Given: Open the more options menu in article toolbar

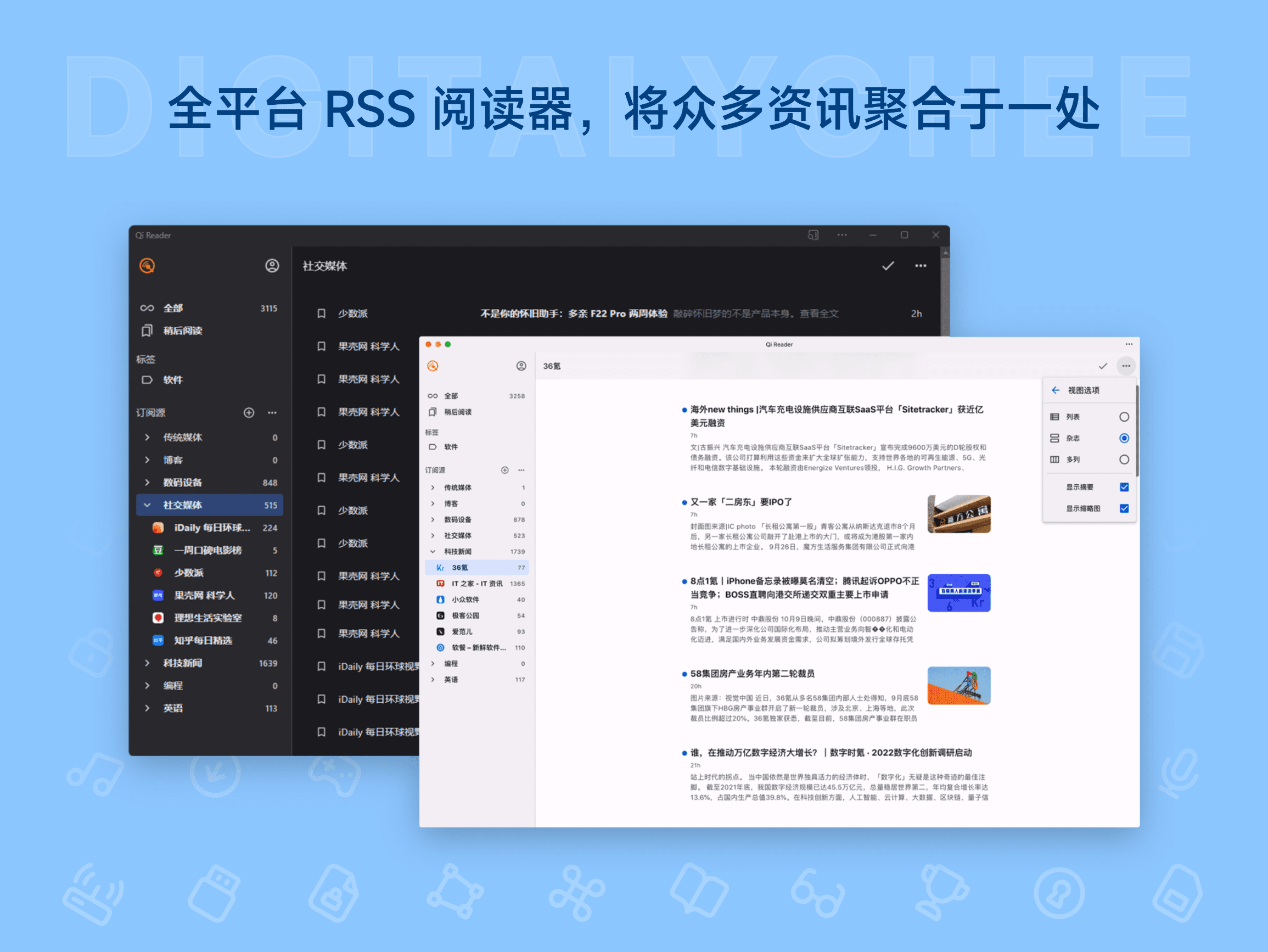Looking at the screenshot, I should [x=1126, y=365].
